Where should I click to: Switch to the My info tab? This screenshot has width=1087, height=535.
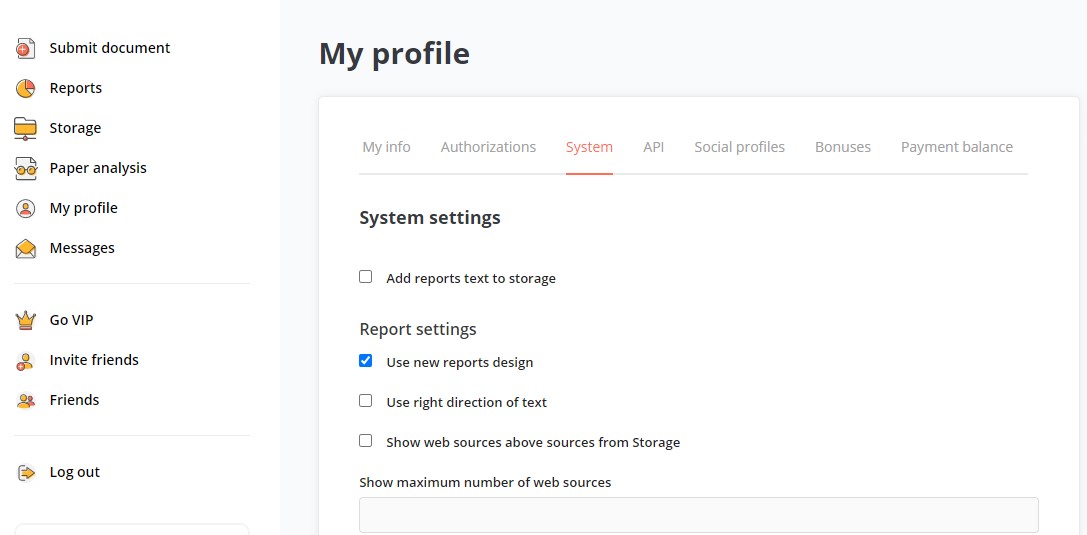pos(386,147)
